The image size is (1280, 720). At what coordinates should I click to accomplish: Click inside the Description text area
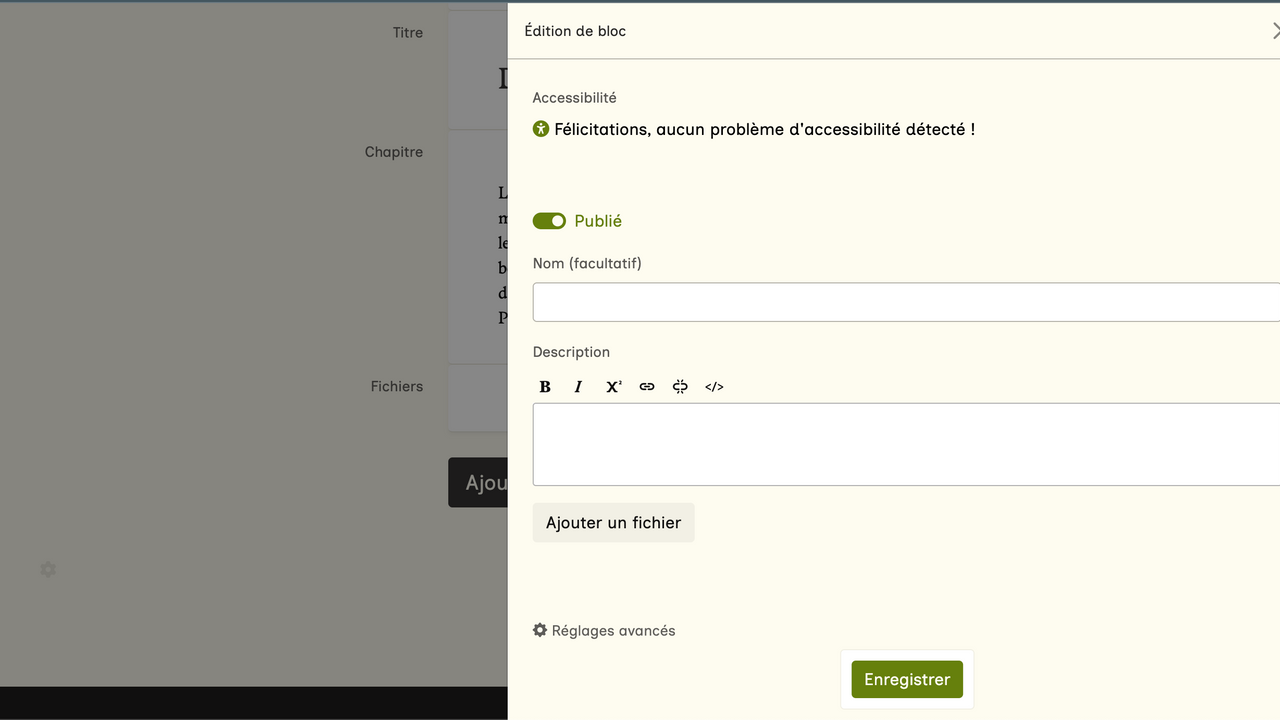(905, 444)
